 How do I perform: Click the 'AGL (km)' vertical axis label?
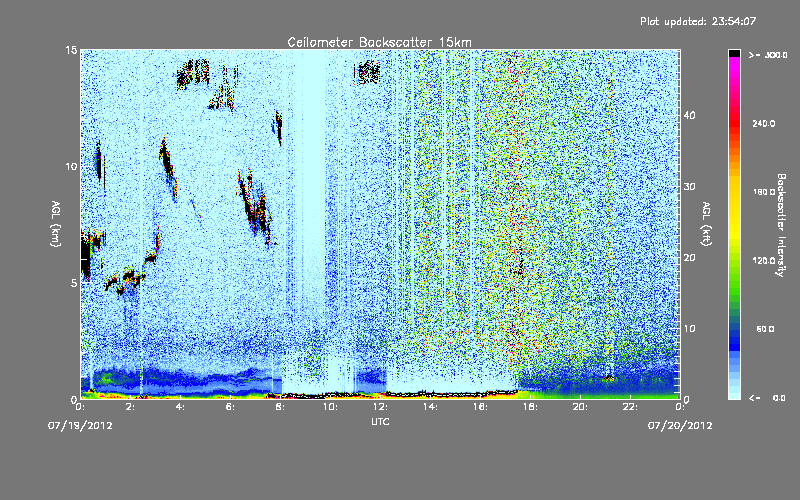coord(56,223)
